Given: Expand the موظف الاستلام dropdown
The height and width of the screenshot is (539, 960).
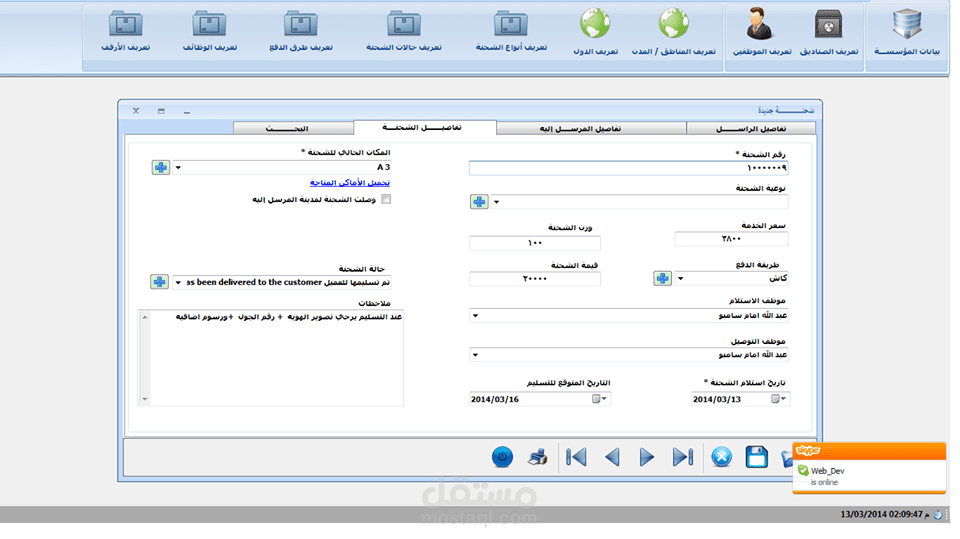Looking at the screenshot, I should point(475,316).
